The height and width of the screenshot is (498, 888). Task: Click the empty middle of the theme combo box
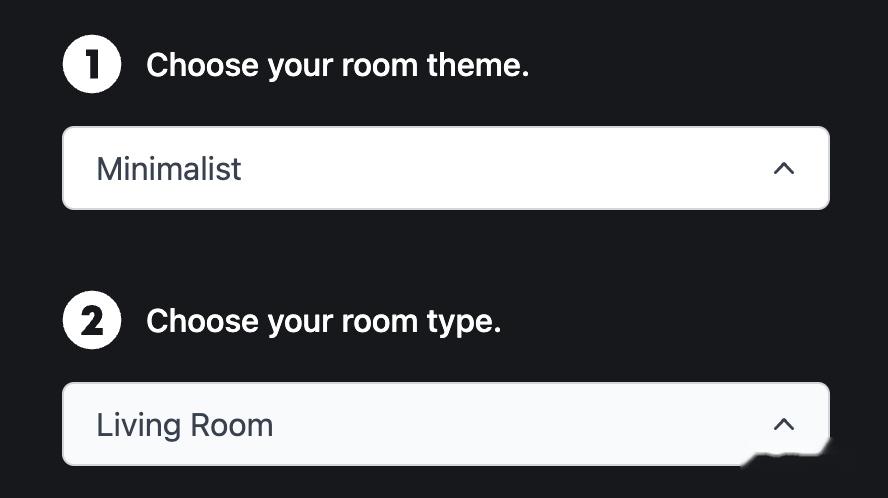pos(500,169)
